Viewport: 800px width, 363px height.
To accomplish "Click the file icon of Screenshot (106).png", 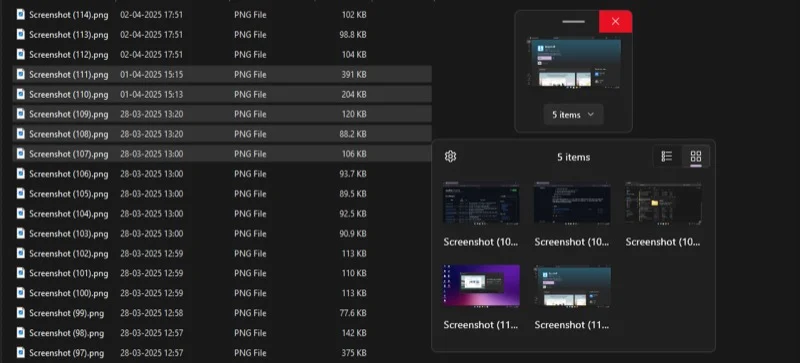I will point(20,174).
